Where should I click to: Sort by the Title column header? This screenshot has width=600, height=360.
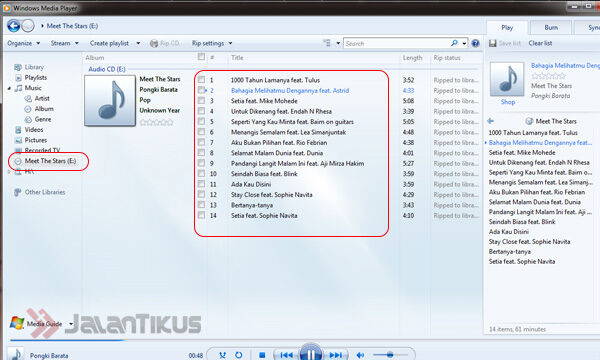point(237,58)
